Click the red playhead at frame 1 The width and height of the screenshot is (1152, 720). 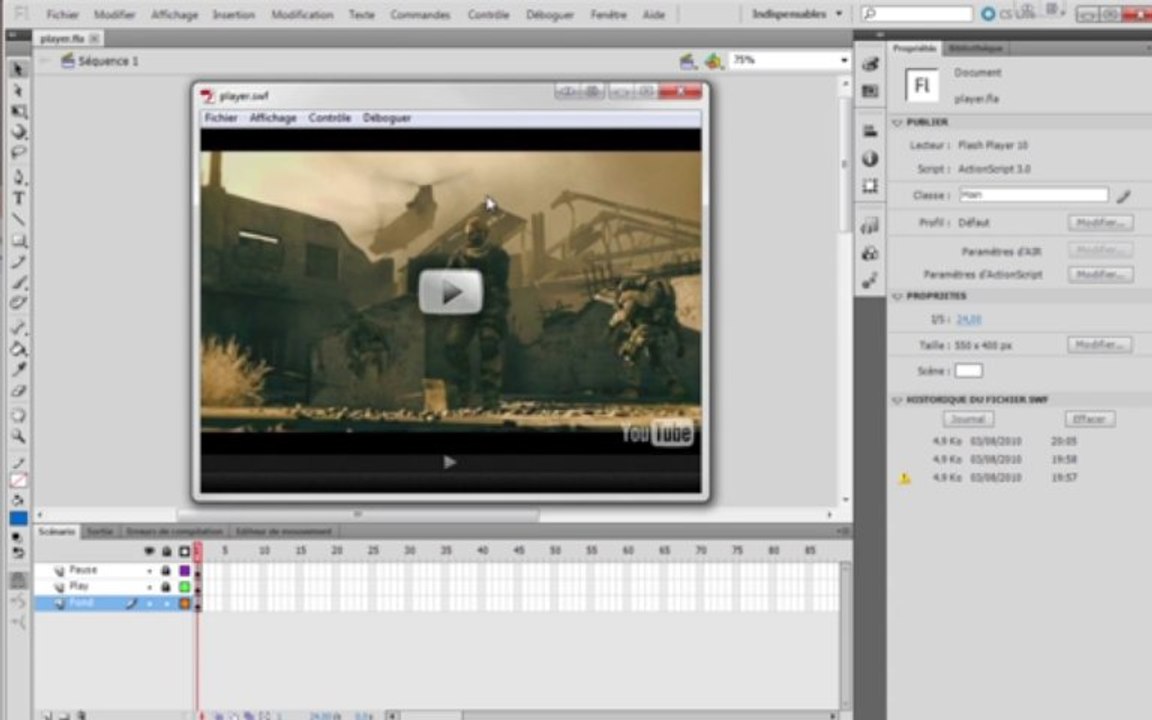click(198, 551)
